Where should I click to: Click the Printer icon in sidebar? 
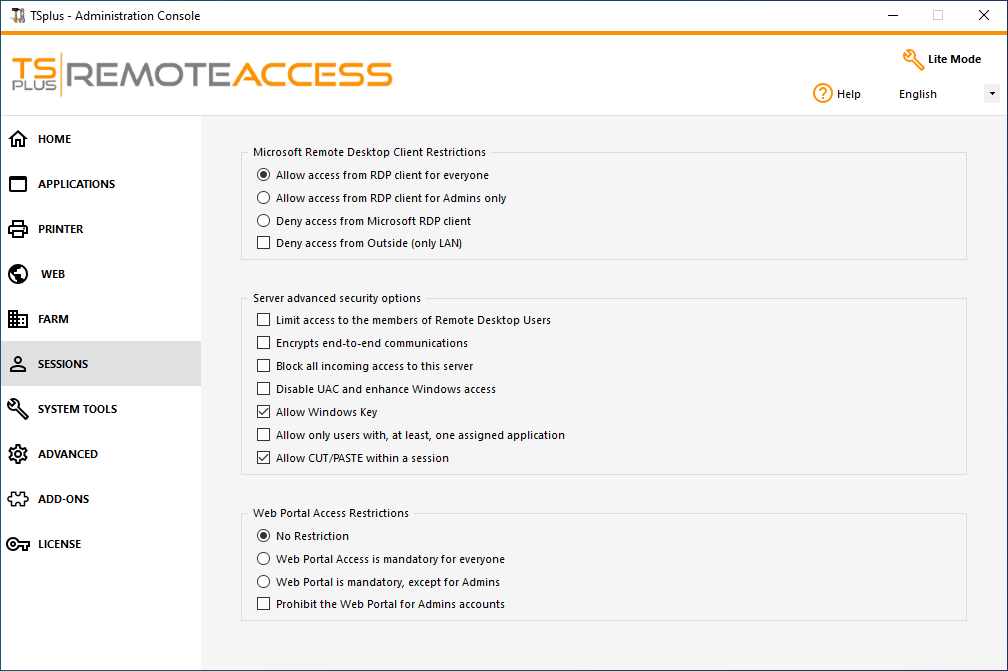(18, 229)
